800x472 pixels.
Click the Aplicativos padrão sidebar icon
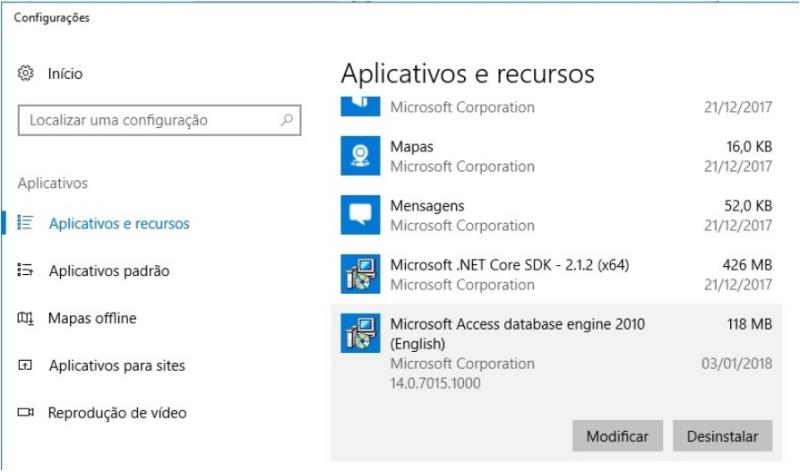[27, 271]
